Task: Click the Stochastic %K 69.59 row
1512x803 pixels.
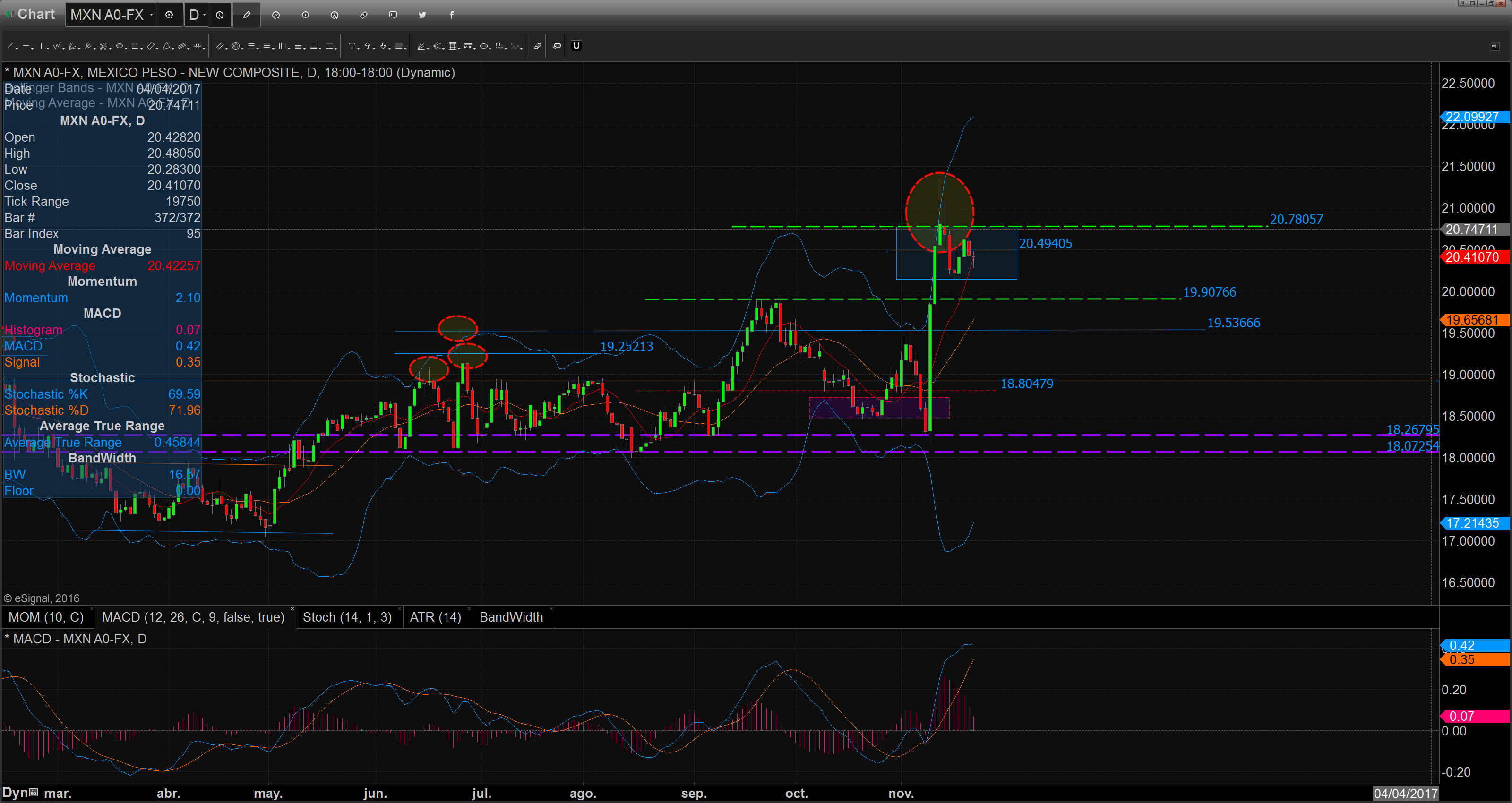Action: tap(102, 394)
